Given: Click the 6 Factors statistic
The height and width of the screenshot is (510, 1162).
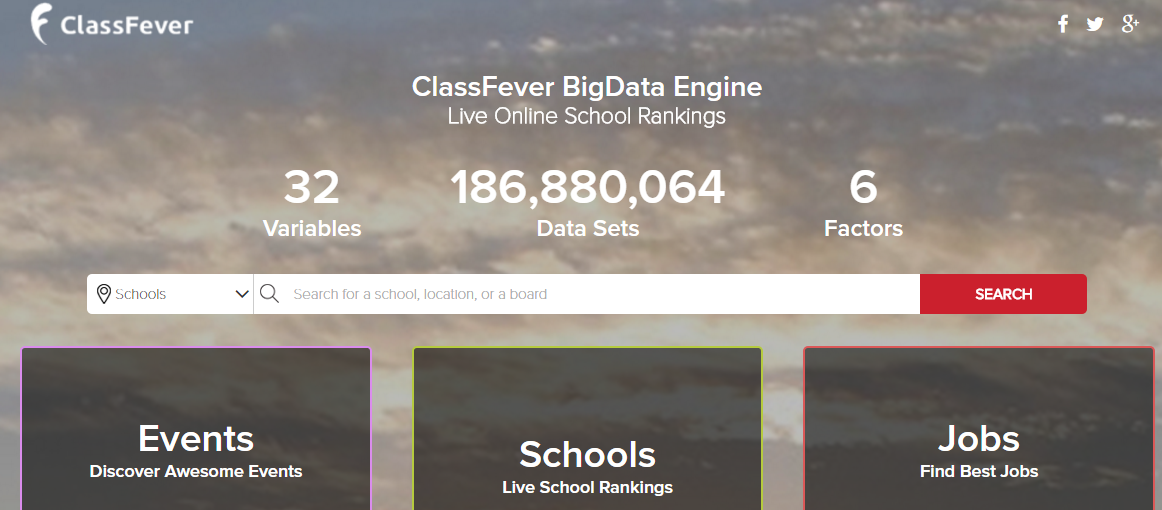Looking at the screenshot, I should click(863, 202).
